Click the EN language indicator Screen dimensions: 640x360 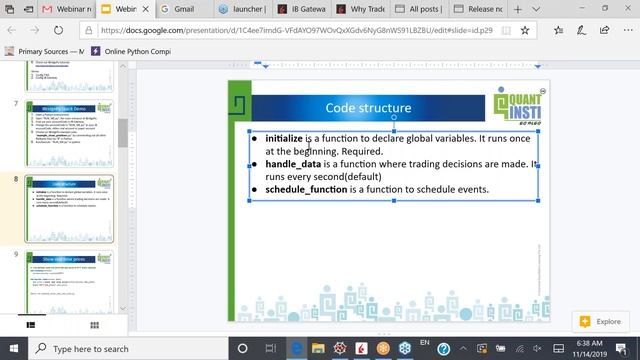point(424,342)
